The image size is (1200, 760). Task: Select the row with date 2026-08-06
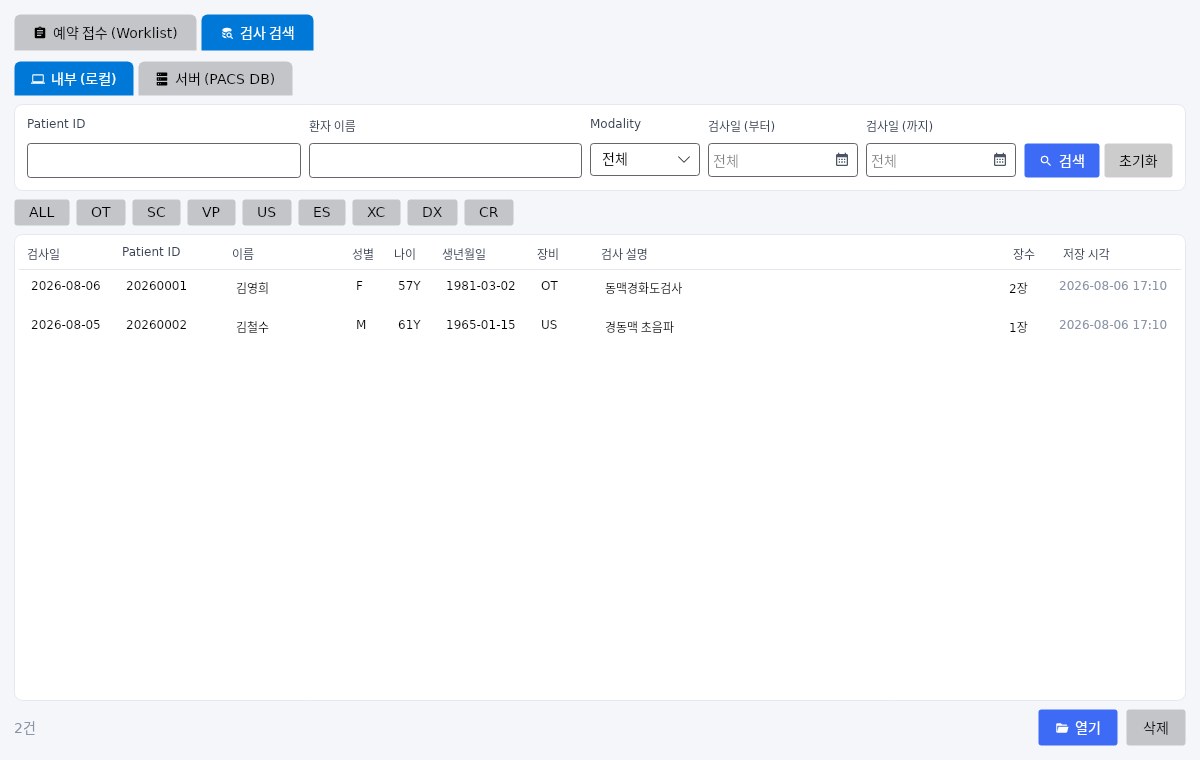(x=600, y=287)
